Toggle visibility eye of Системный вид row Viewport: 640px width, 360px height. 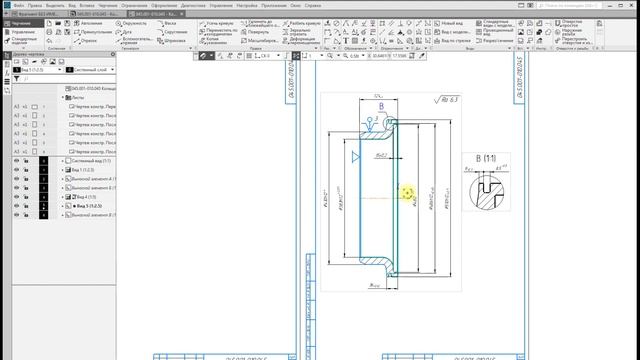17,161
